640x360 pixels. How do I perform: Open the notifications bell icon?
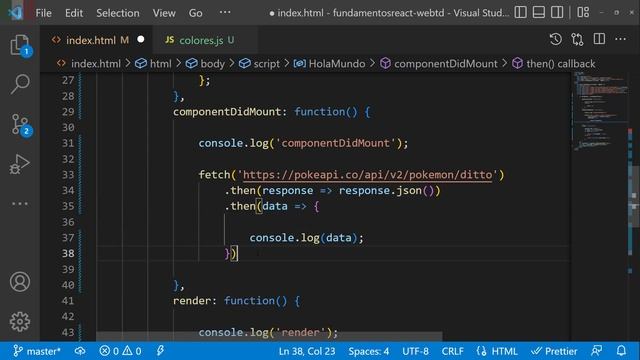tap(621, 351)
